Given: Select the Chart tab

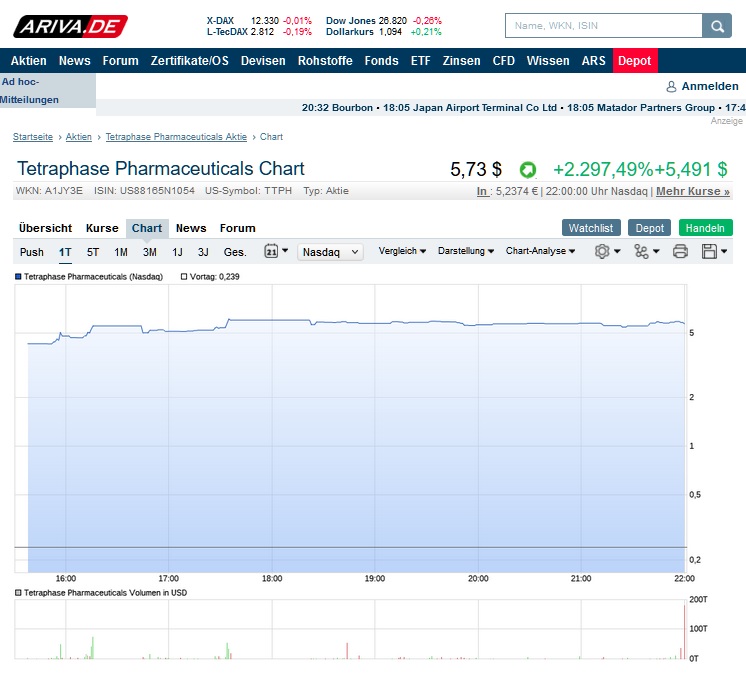Looking at the screenshot, I should click(x=147, y=228).
